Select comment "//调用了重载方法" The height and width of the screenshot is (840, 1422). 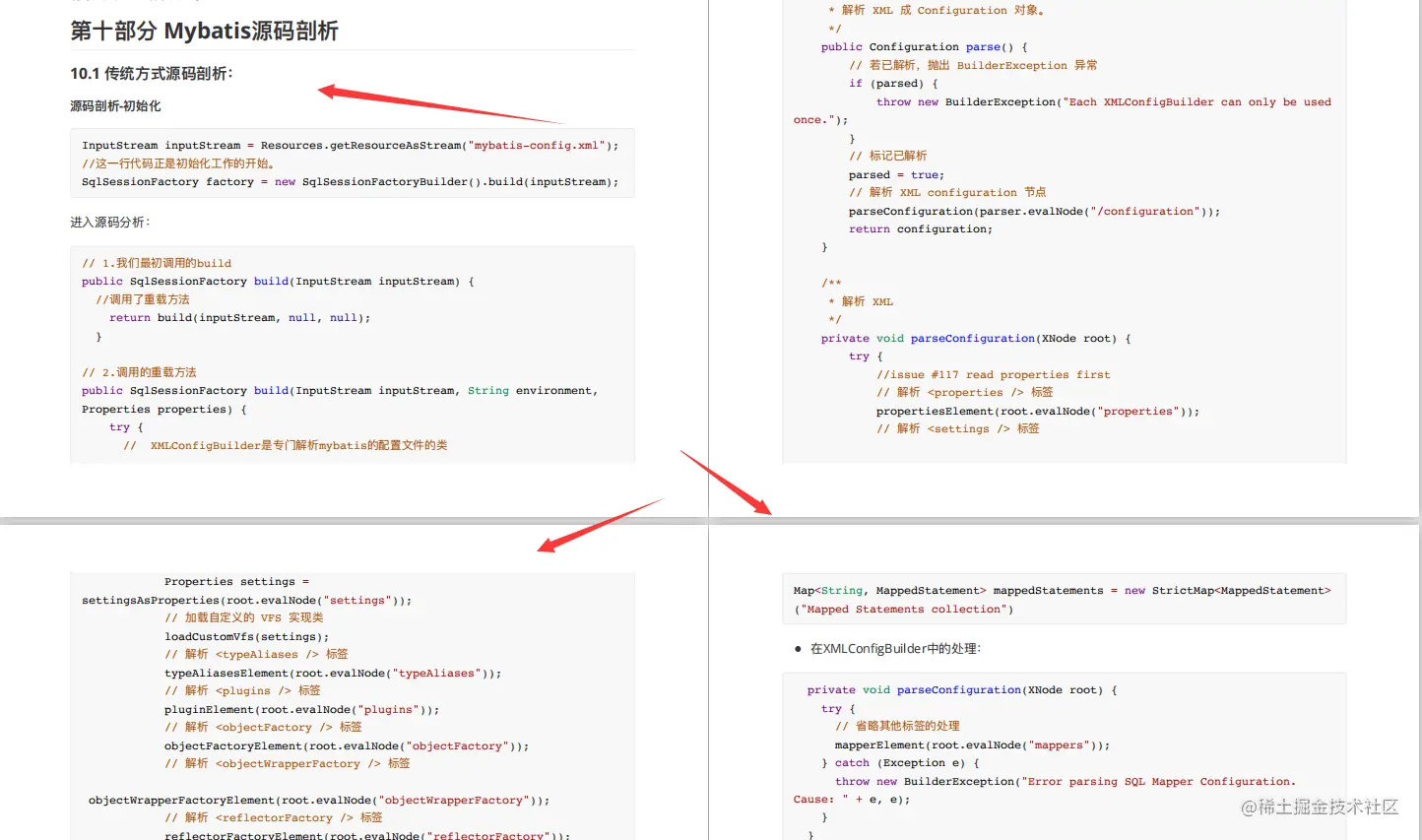(143, 300)
